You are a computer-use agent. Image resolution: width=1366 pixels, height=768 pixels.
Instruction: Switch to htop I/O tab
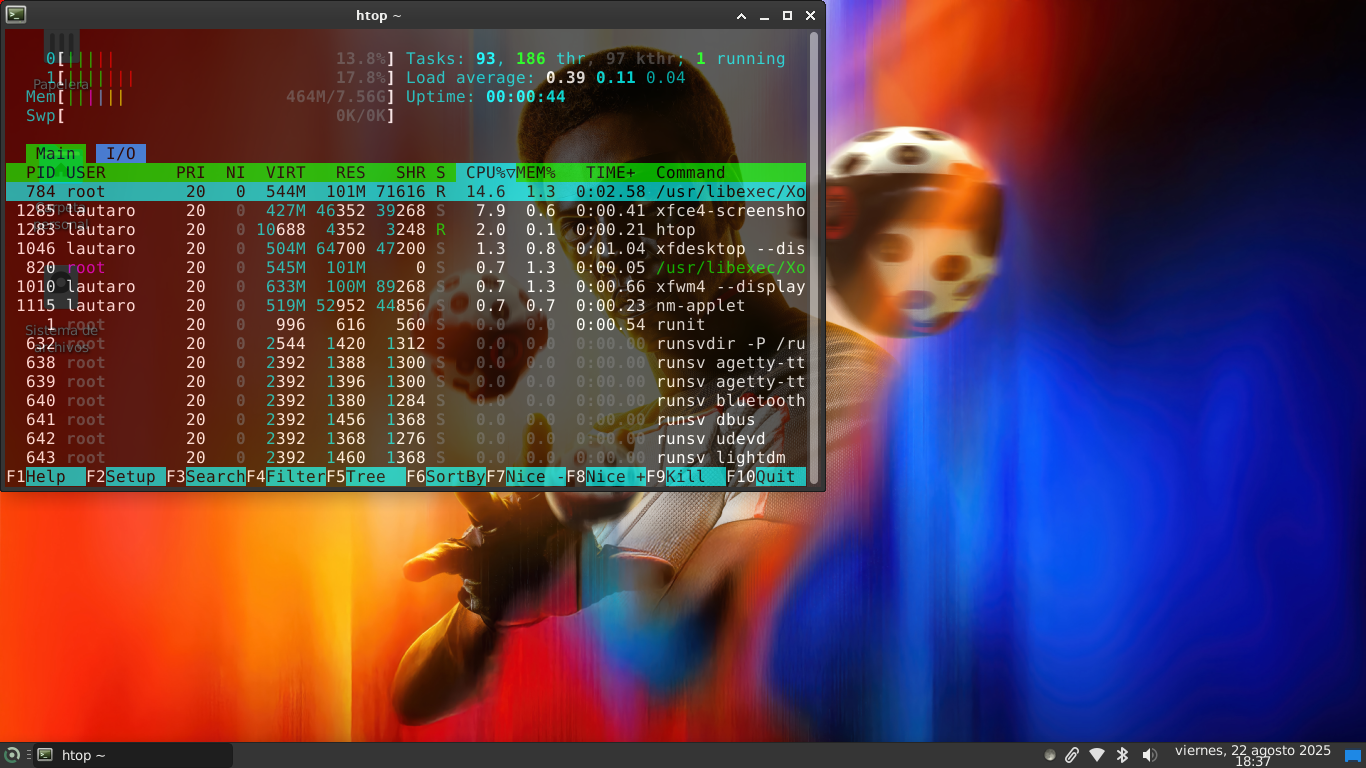click(121, 153)
